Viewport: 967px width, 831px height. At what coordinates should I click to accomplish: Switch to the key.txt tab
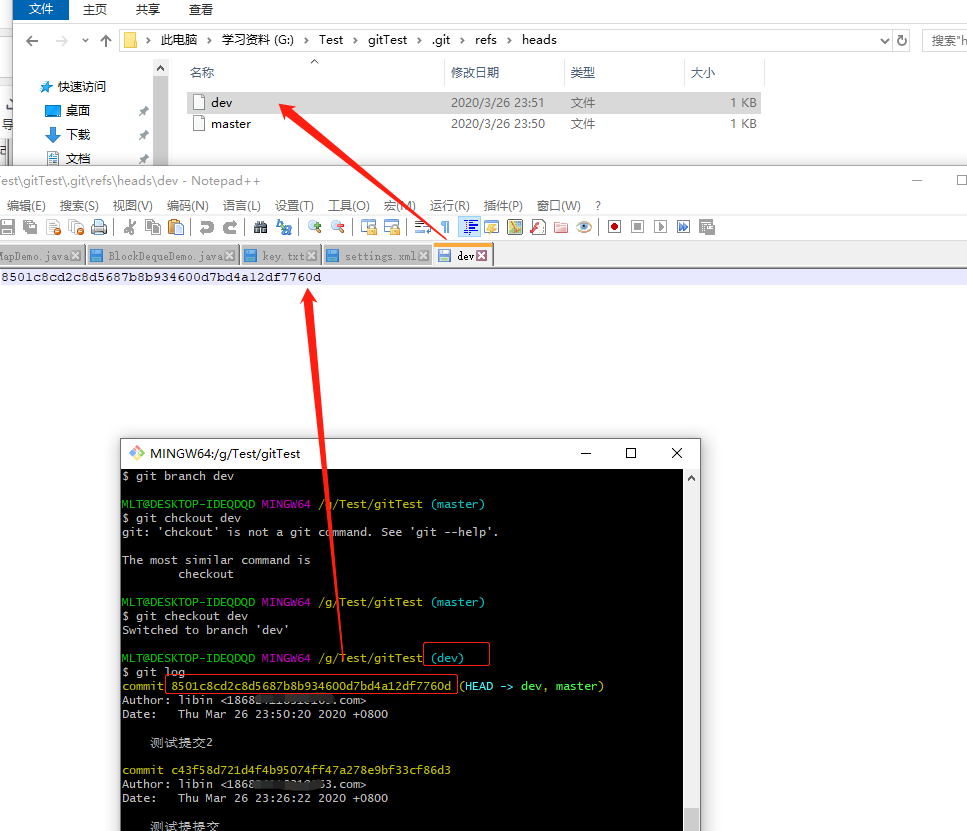click(x=281, y=255)
